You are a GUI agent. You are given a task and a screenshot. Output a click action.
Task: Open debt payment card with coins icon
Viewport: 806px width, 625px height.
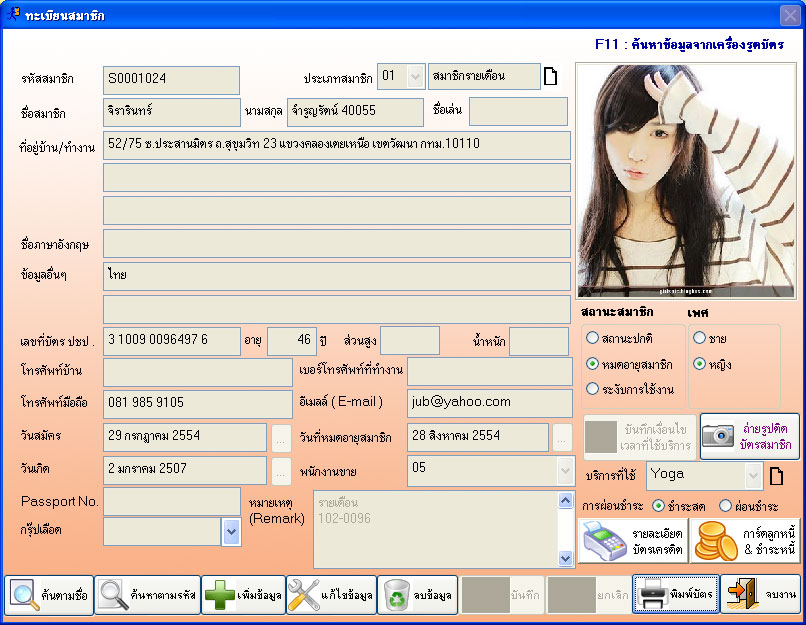point(744,541)
